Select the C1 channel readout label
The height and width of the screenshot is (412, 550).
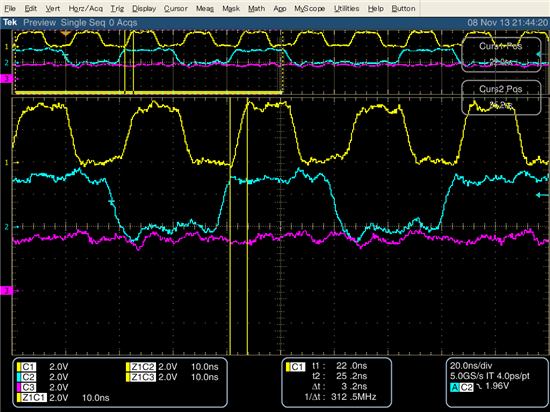(27, 367)
